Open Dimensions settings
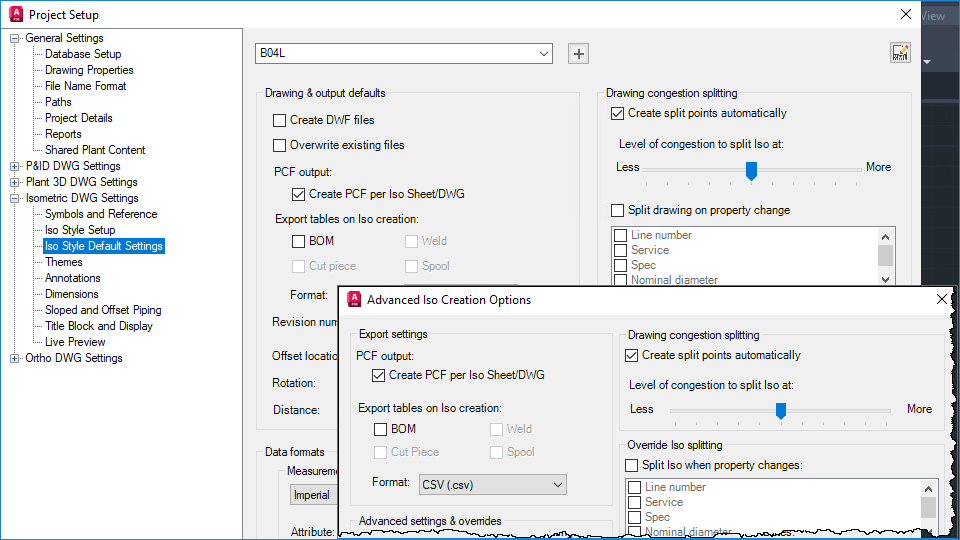960x540 pixels. point(71,294)
